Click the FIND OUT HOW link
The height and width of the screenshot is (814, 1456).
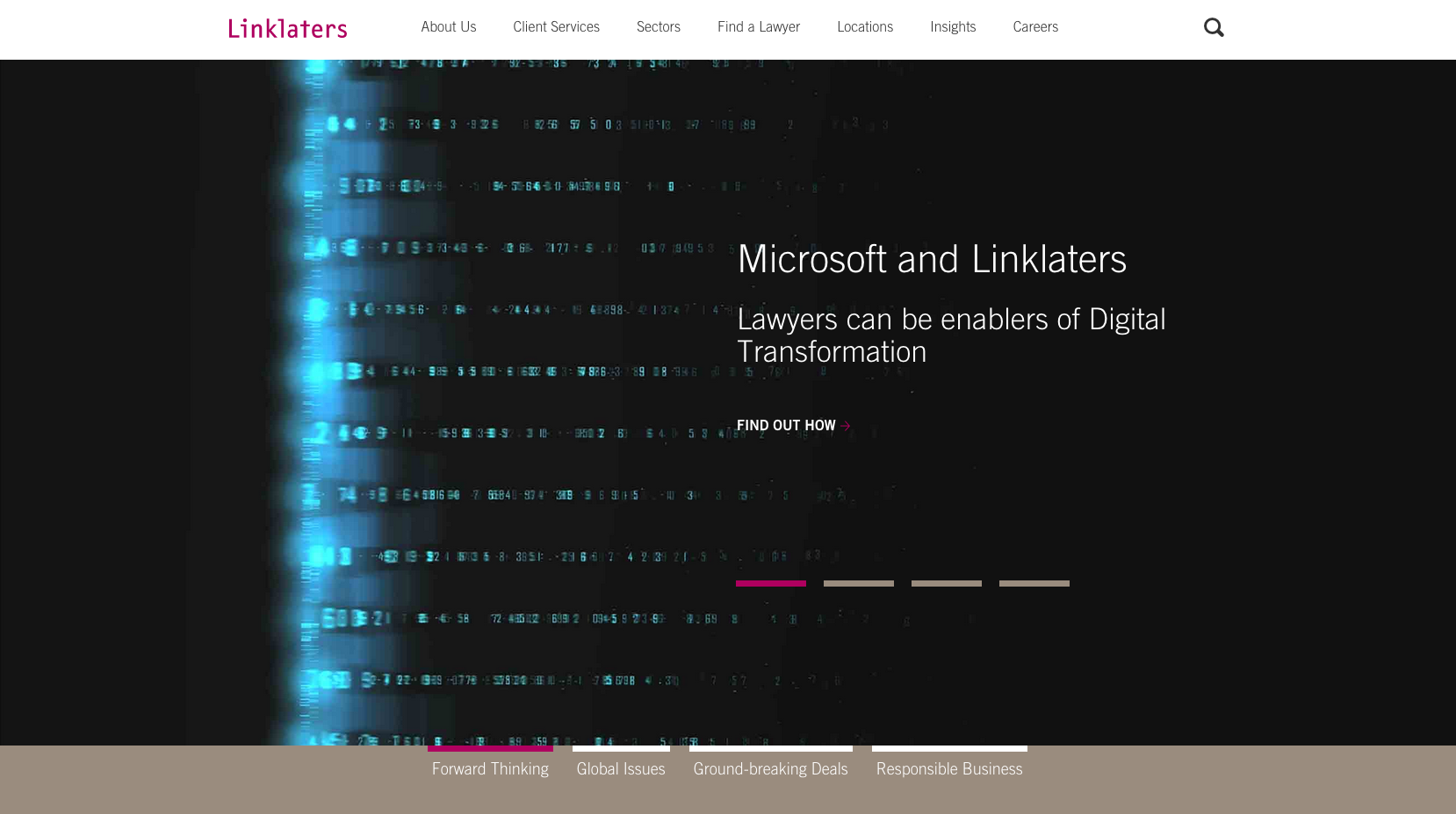785,426
